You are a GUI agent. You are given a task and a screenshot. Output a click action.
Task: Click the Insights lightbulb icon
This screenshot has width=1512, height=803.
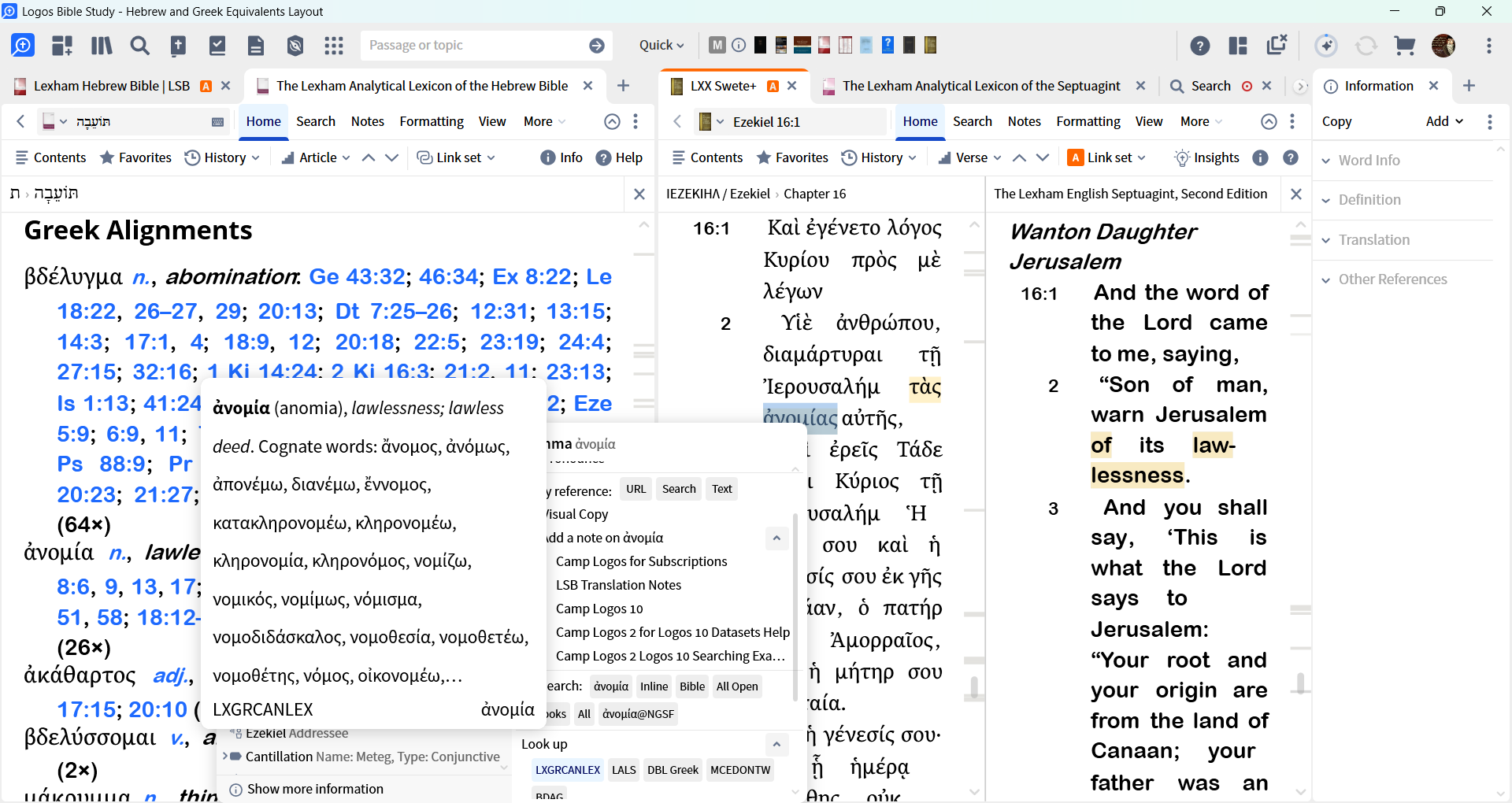click(1206, 157)
